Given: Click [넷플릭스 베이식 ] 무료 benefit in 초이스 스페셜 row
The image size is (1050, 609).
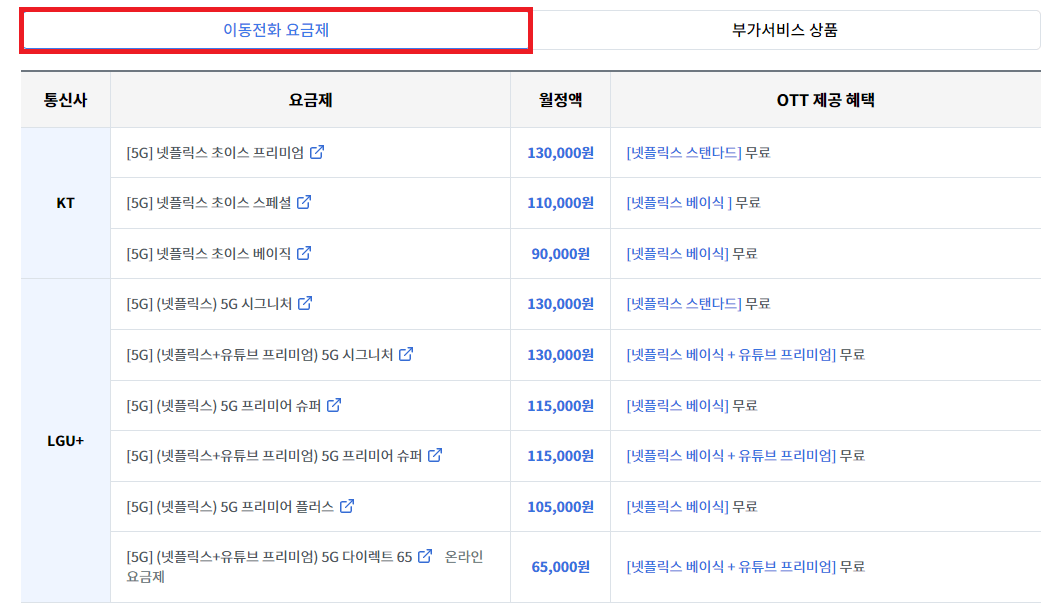Looking at the screenshot, I should coord(694,202).
